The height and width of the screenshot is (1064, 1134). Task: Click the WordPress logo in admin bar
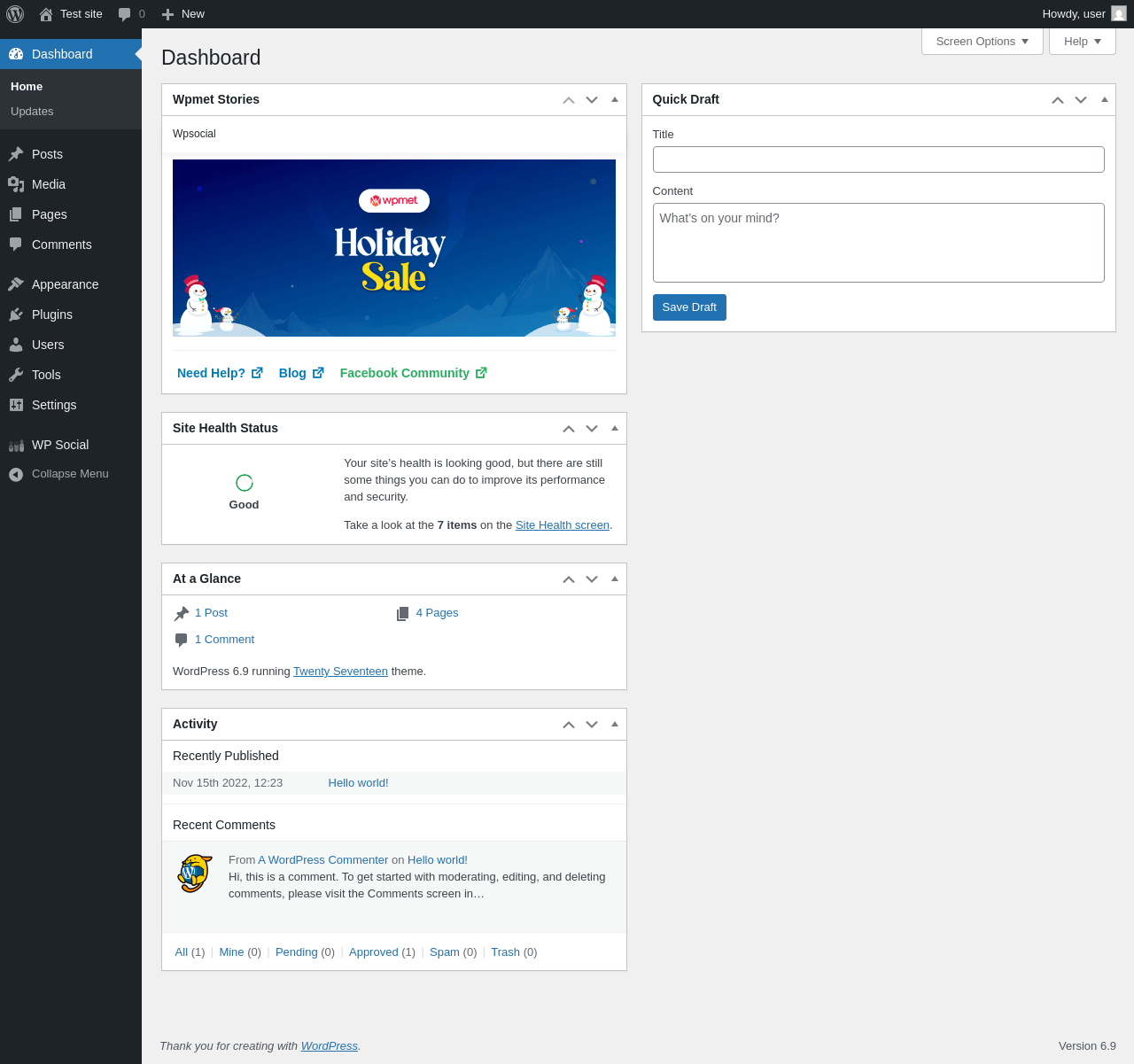click(x=15, y=14)
